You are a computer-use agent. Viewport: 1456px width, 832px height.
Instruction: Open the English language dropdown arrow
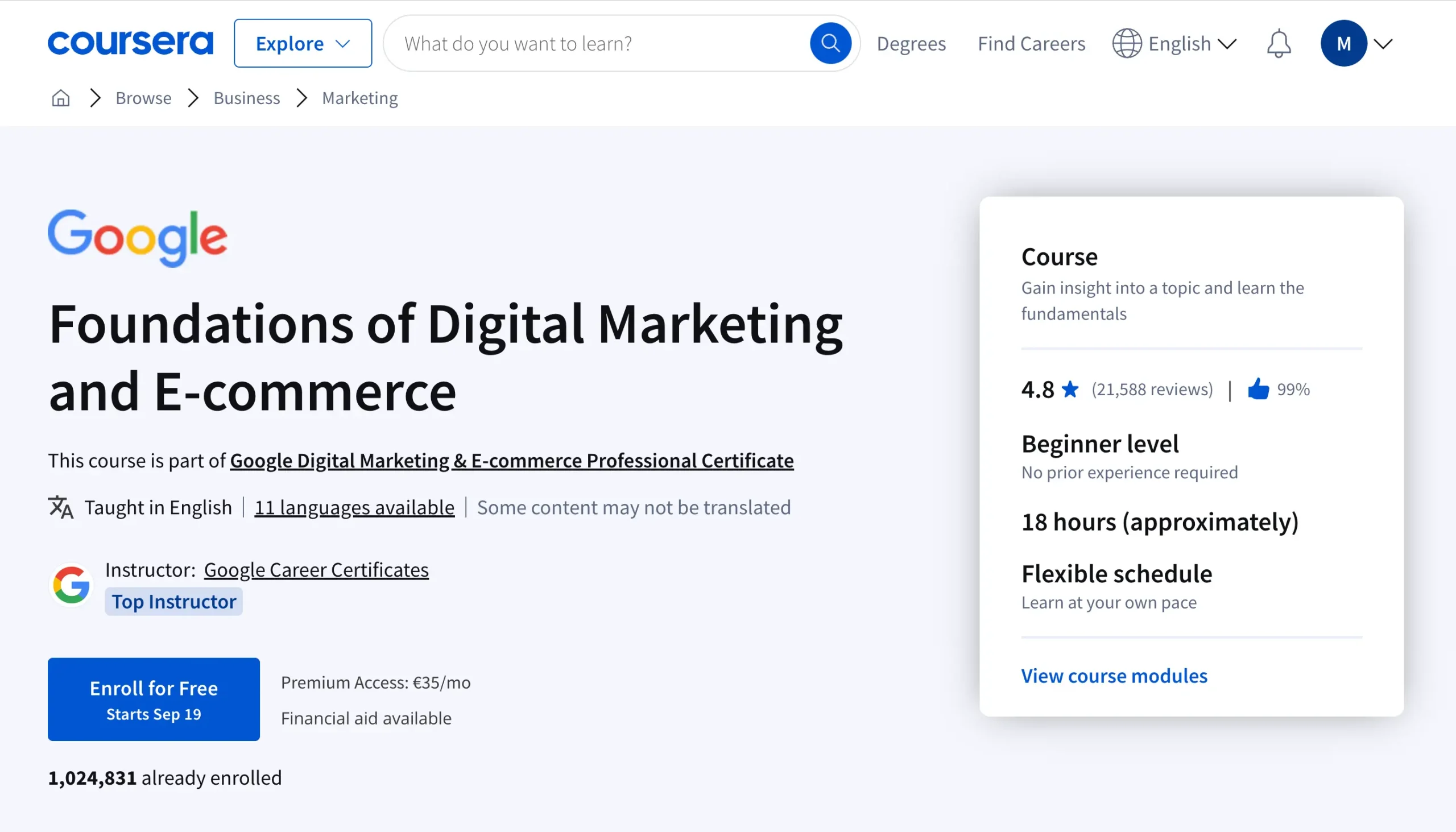click(1227, 43)
